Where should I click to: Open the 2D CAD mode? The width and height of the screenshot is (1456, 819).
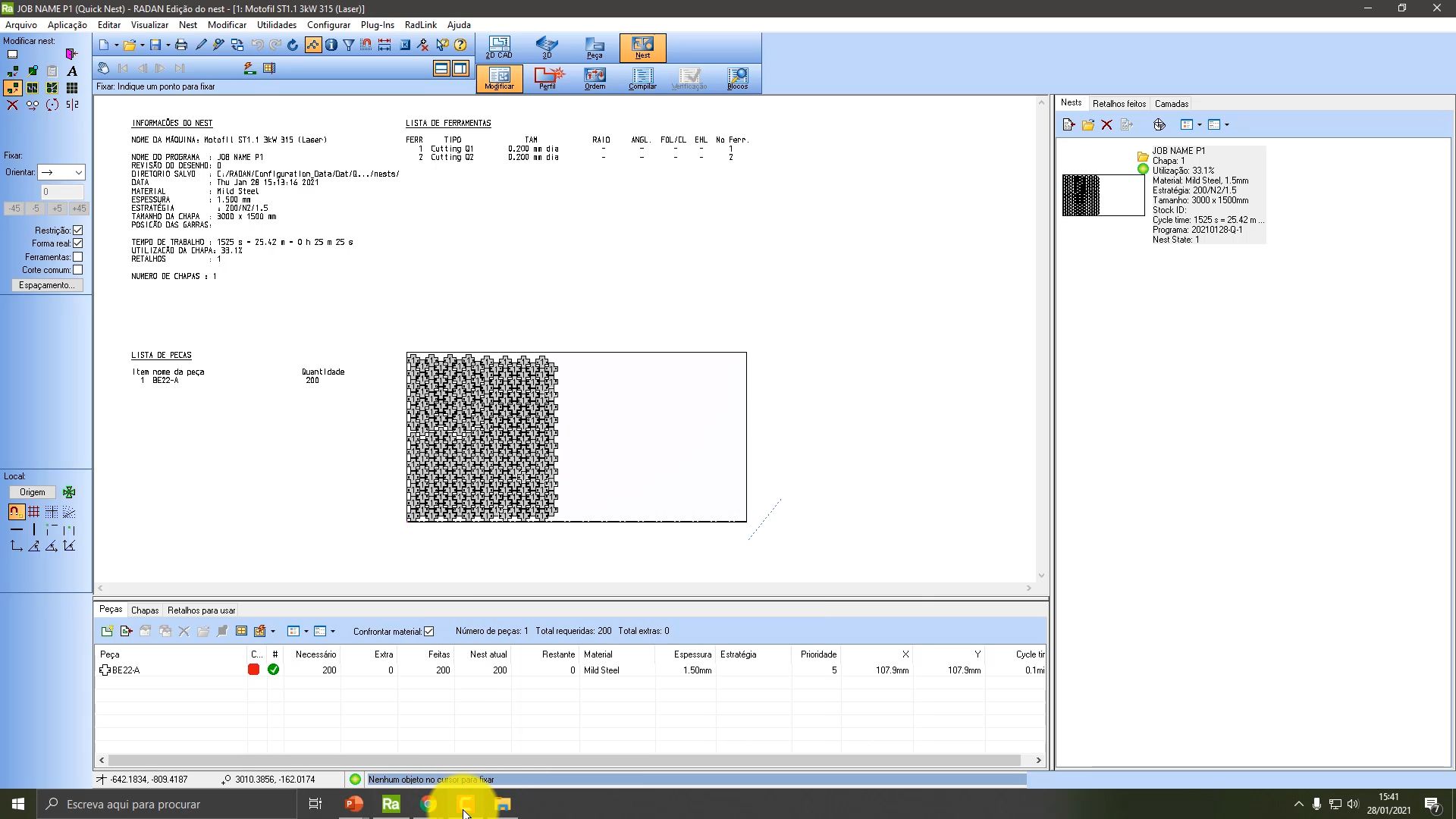(x=499, y=47)
